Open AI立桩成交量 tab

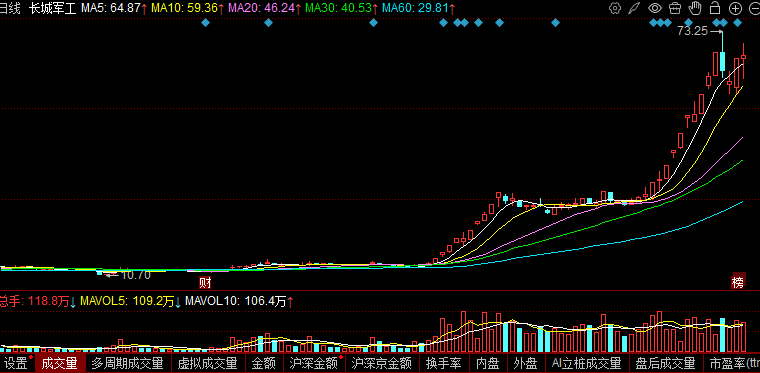point(586,363)
